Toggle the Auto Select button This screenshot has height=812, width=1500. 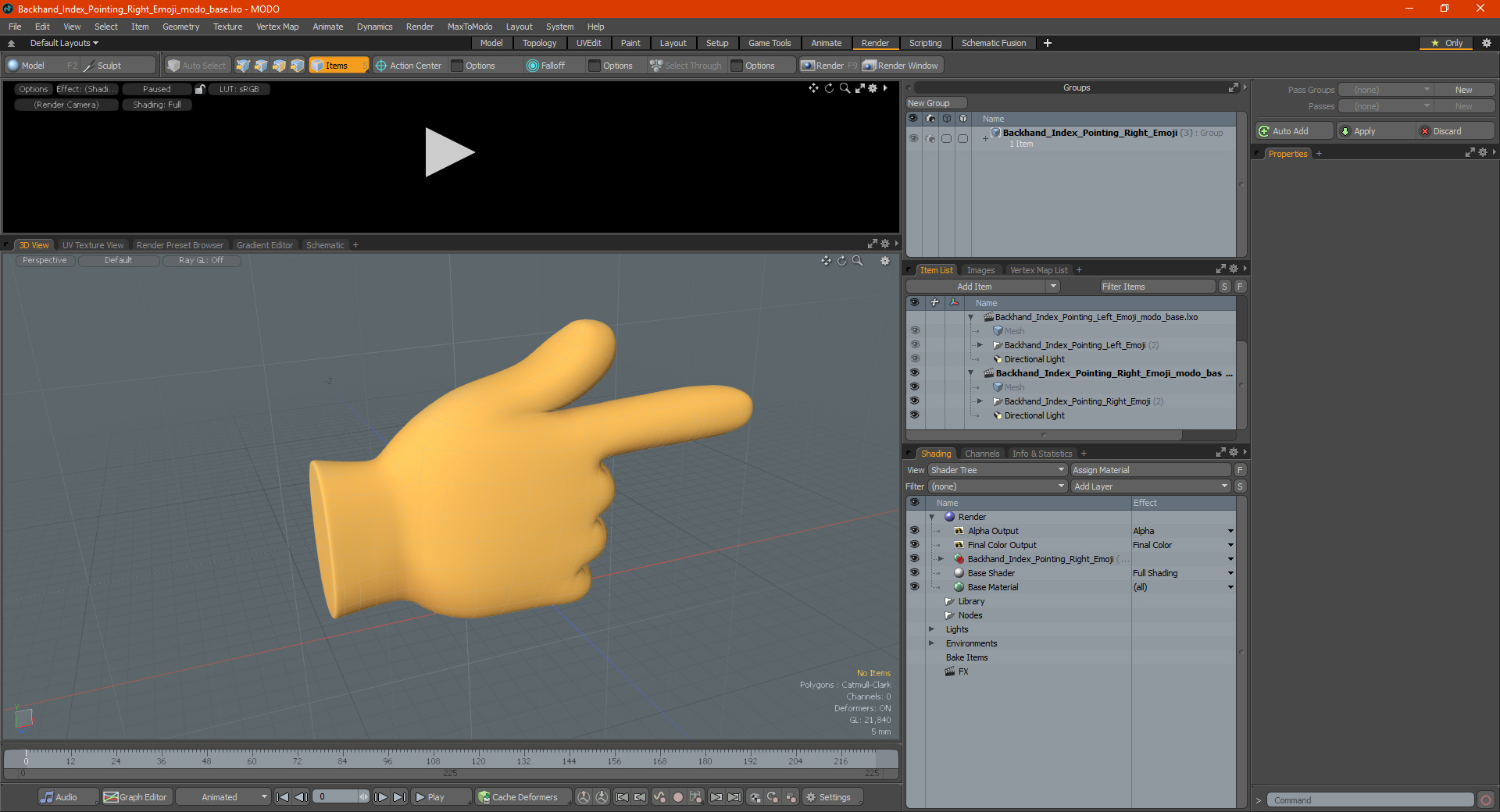197,66
